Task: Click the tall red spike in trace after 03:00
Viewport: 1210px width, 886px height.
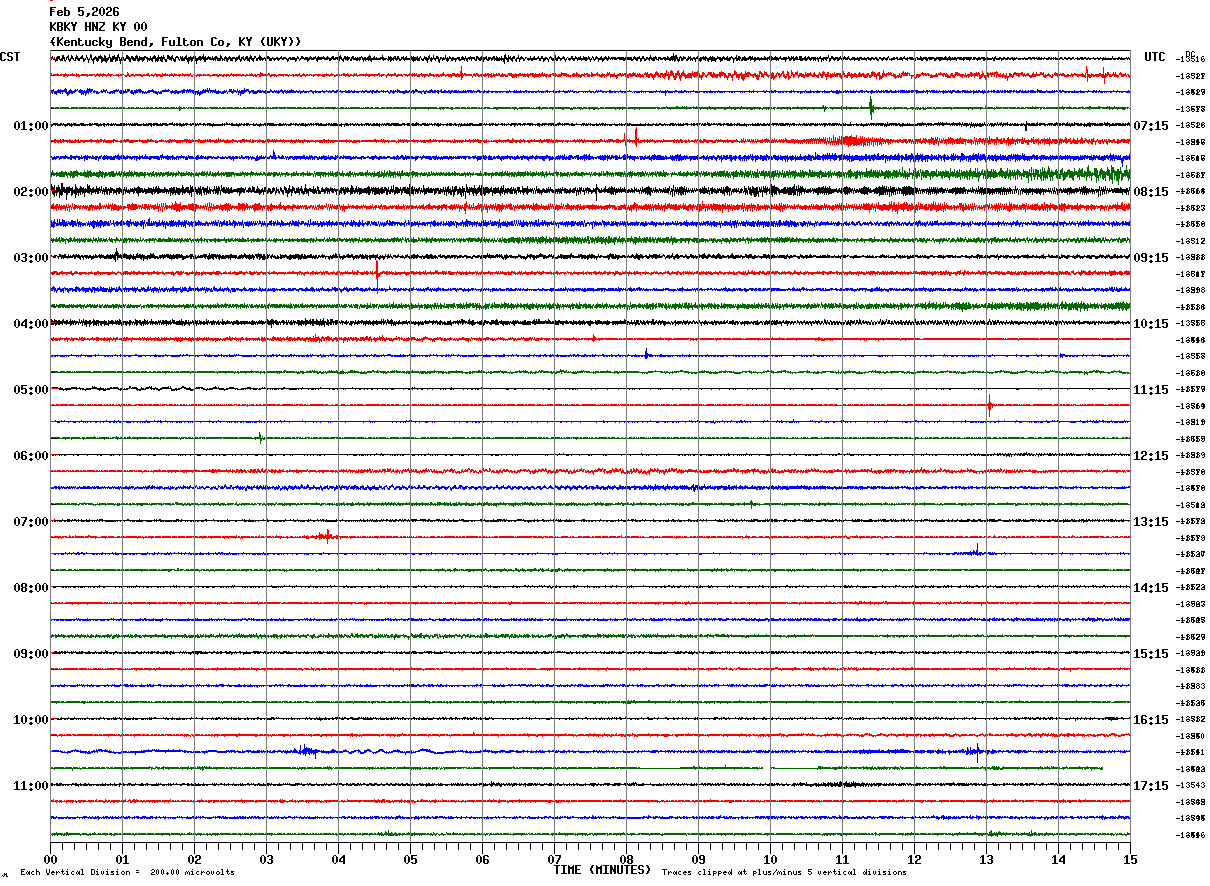Action: tap(377, 273)
